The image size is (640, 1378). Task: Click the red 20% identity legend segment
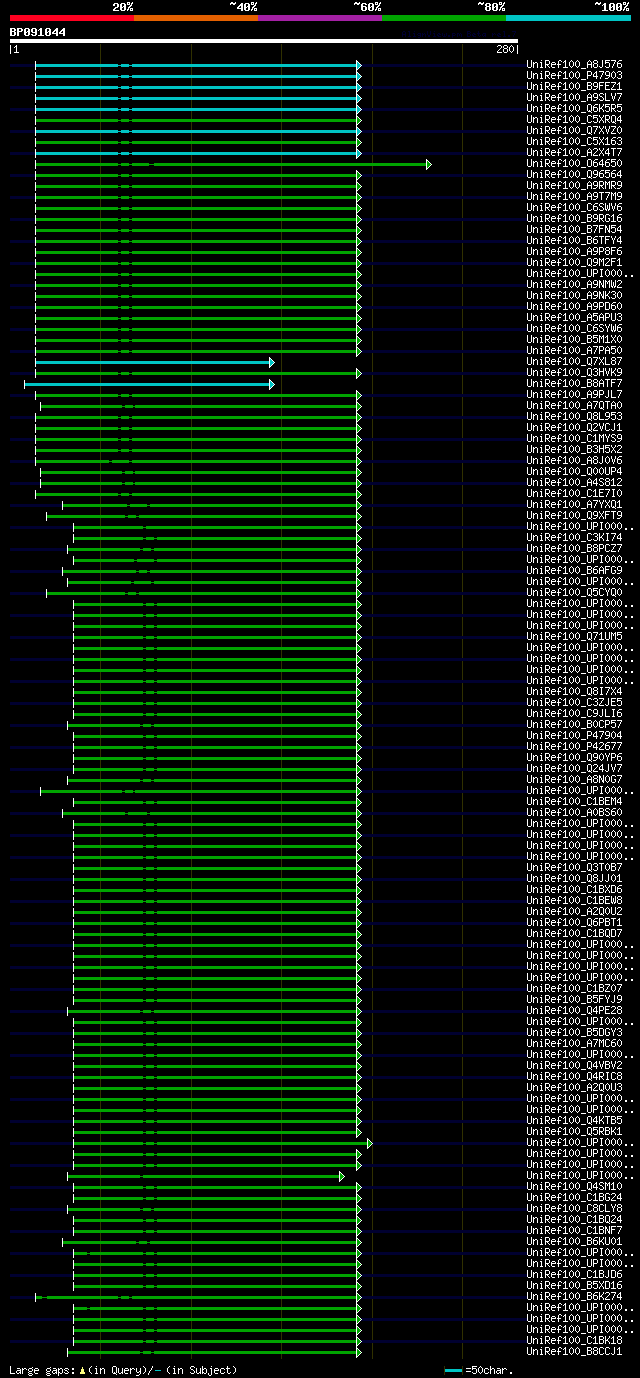[72, 17]
